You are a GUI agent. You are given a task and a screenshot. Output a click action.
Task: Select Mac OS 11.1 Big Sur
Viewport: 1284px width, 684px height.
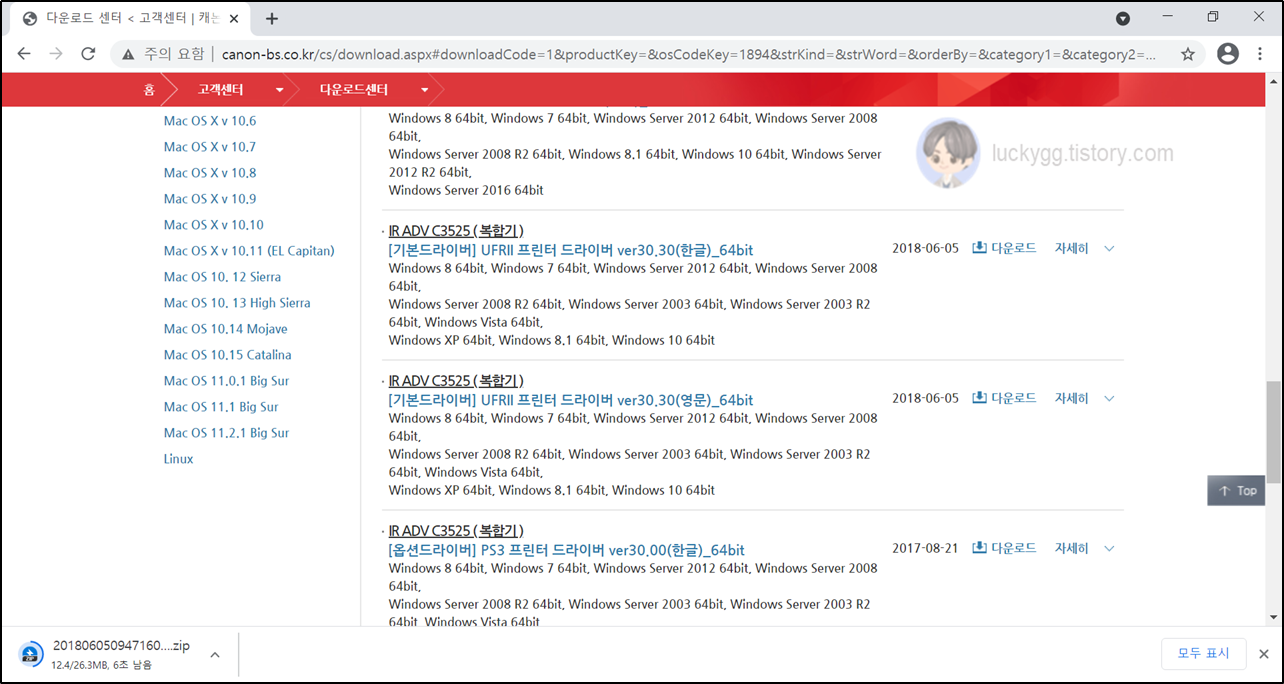(221, 407)
